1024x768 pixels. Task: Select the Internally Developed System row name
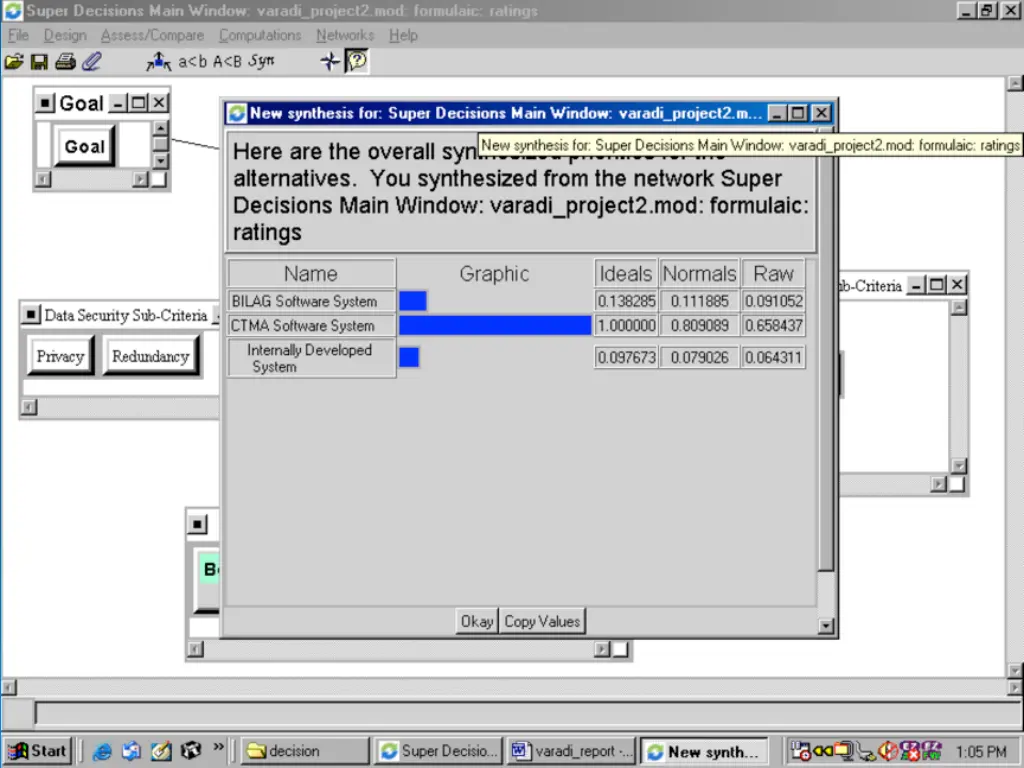(x=311, y=358)
